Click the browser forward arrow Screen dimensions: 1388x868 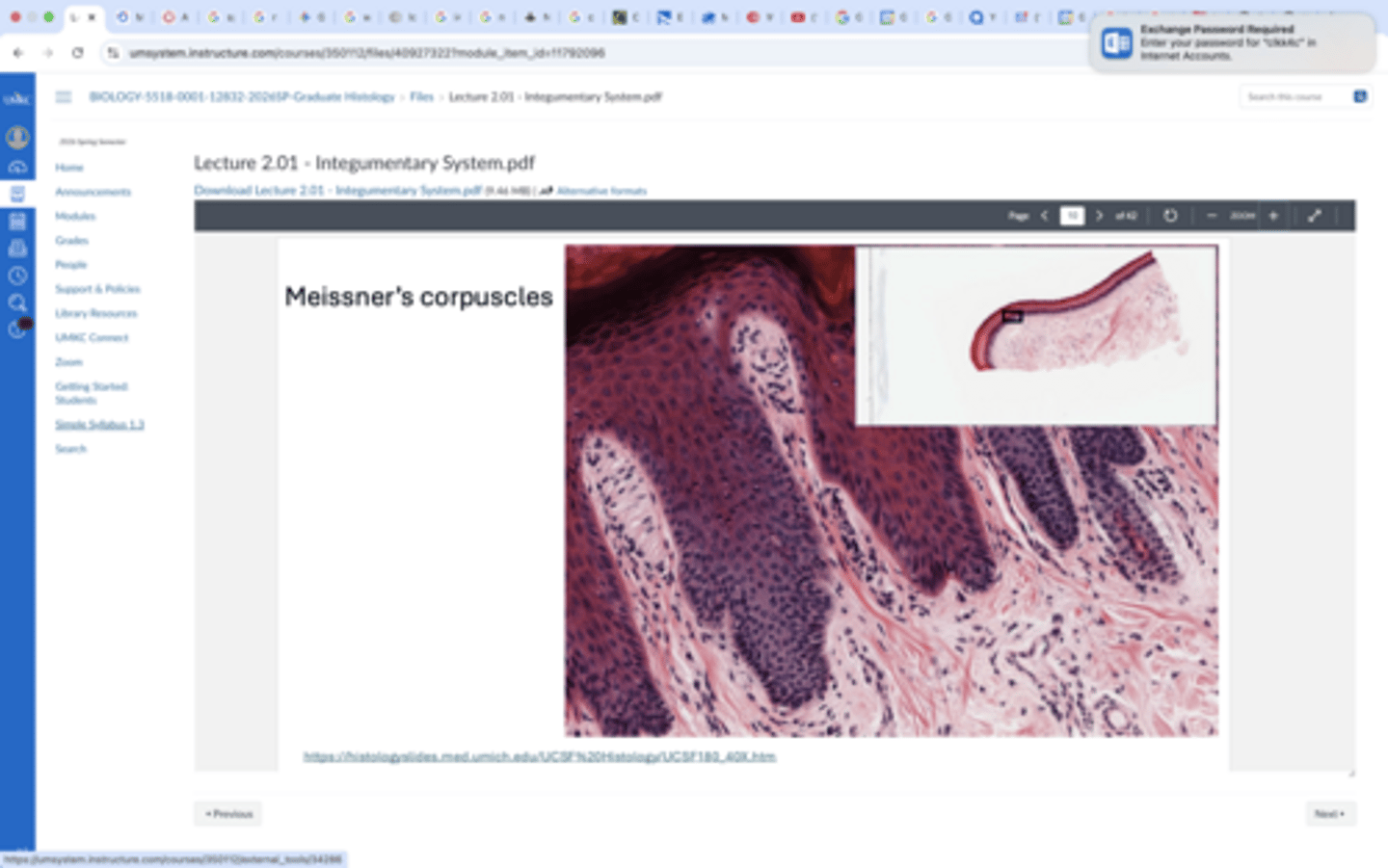click(x=48, y=53)
